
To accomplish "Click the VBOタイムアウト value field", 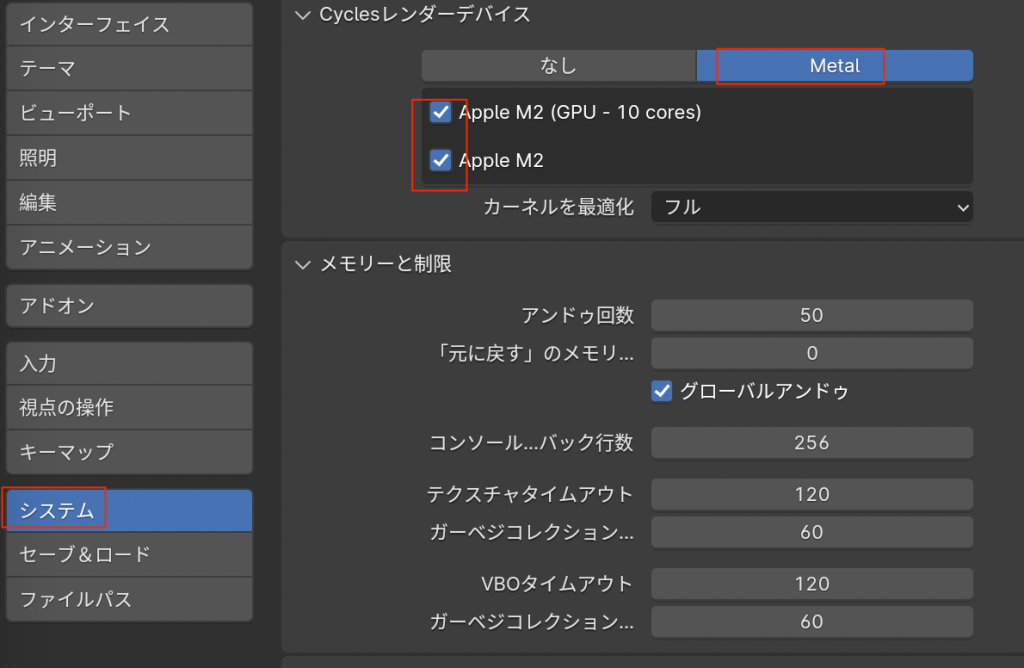I will click(811, 584).
